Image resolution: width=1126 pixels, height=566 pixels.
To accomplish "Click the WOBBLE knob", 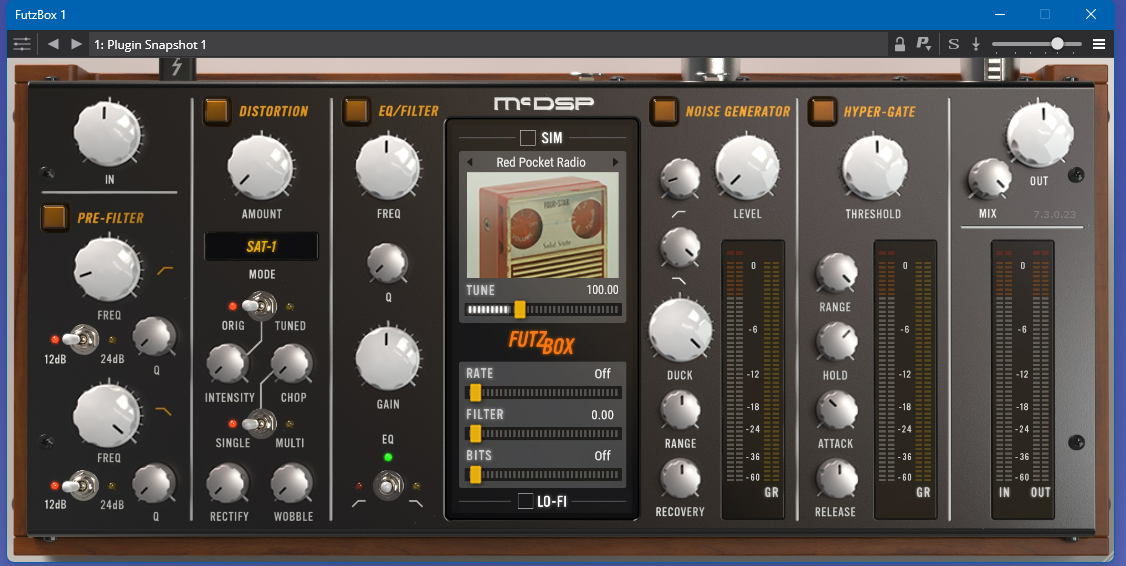I will coord(292,483).
